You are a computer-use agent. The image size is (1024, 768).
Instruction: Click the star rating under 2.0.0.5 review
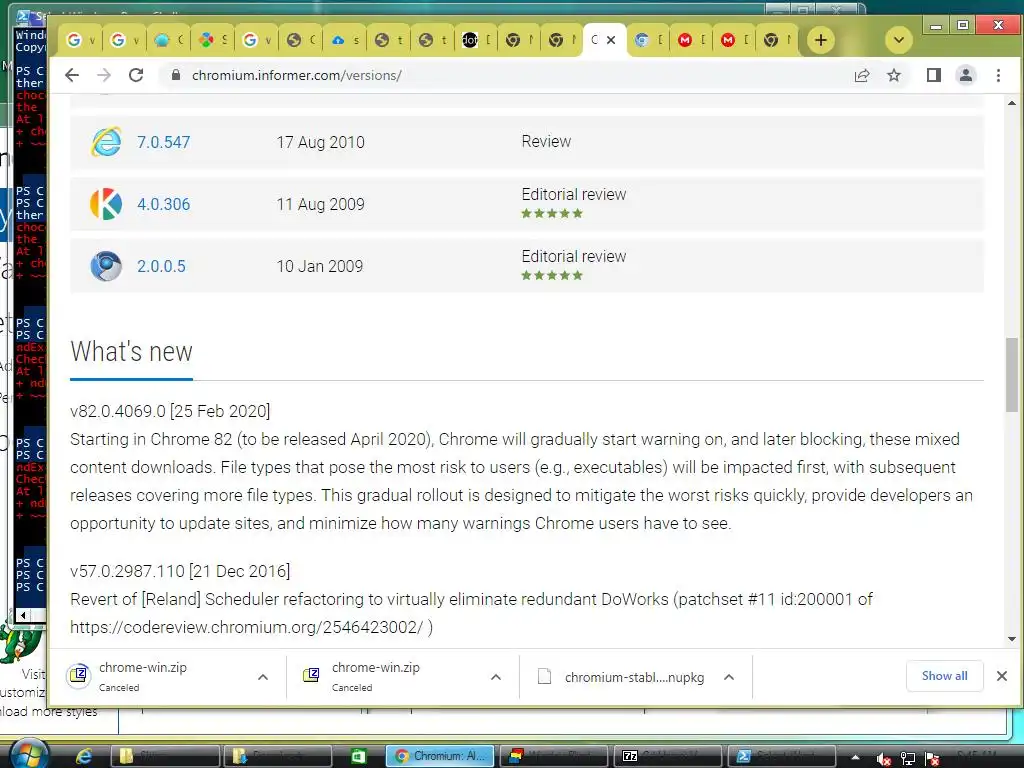click(x=552, y=276)
